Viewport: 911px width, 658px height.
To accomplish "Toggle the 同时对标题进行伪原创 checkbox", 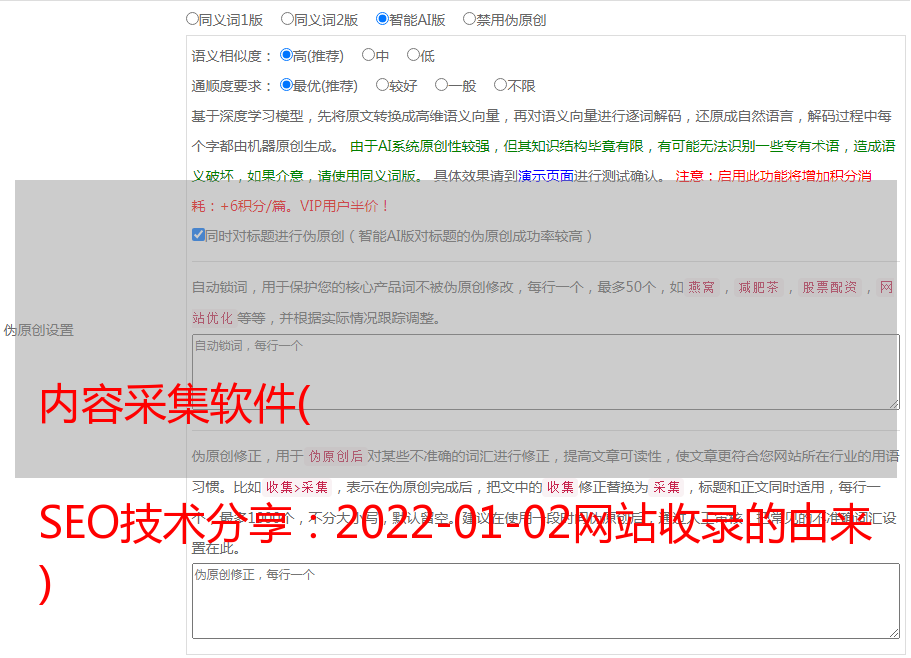I will [198, 235].
